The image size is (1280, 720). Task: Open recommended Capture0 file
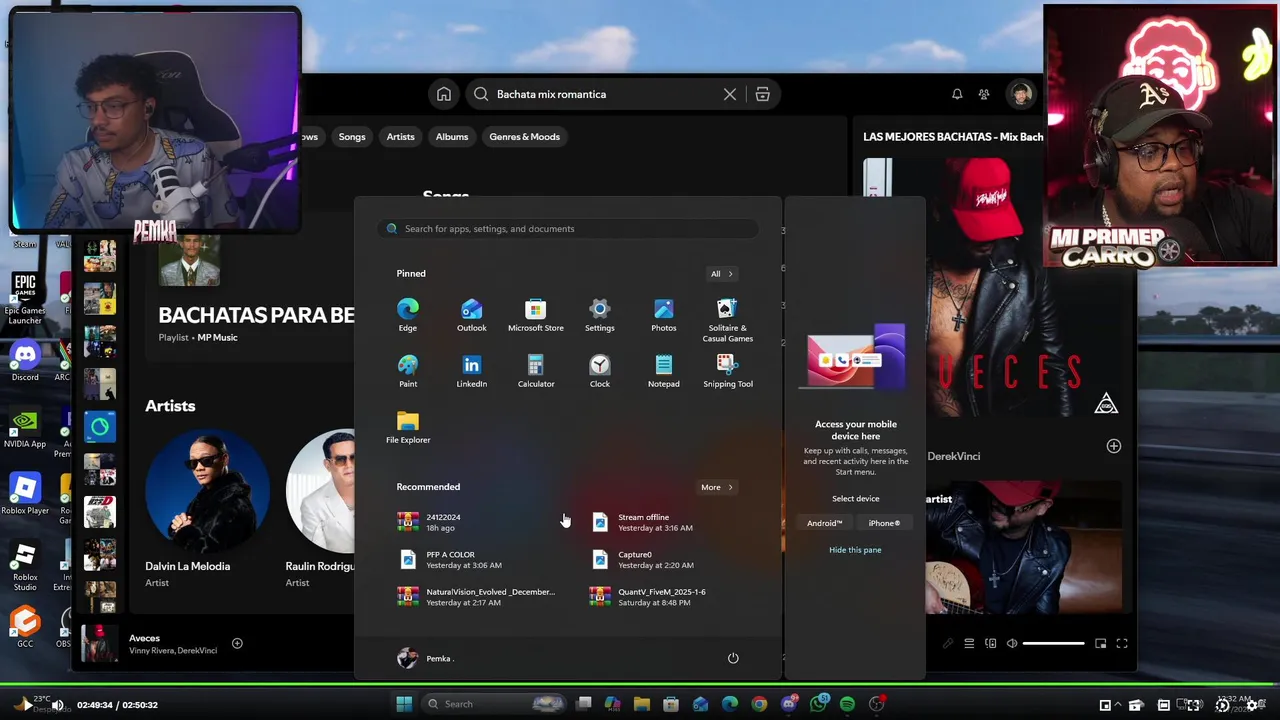(668, 560)
